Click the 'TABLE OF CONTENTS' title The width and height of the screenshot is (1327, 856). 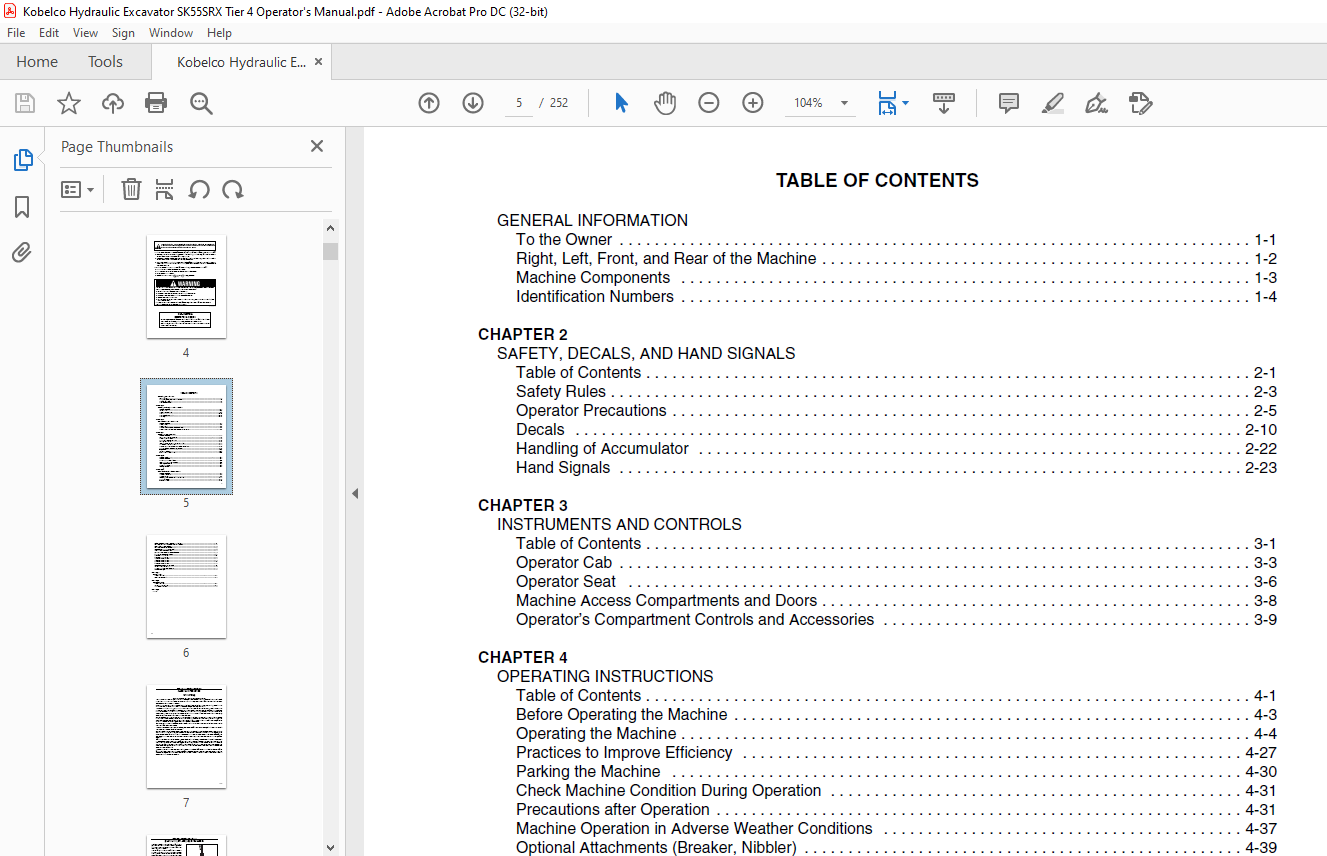877,181
